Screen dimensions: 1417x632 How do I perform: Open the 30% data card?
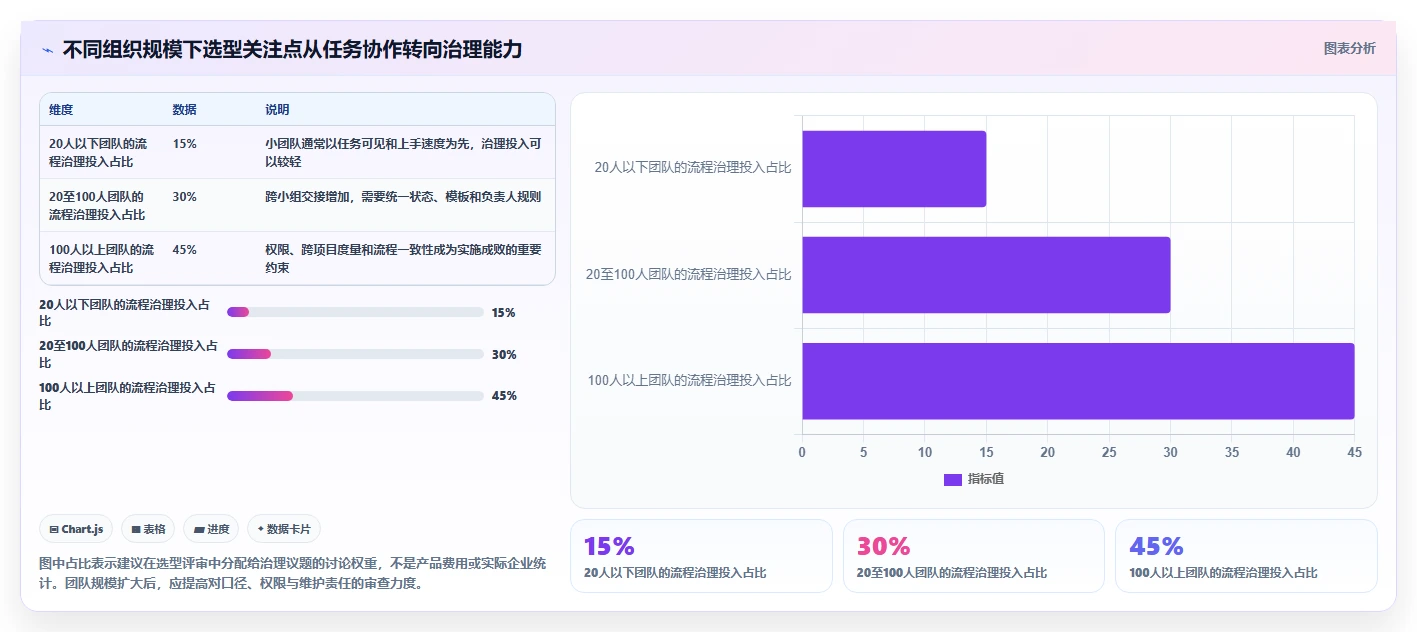(x=974, y=556)
